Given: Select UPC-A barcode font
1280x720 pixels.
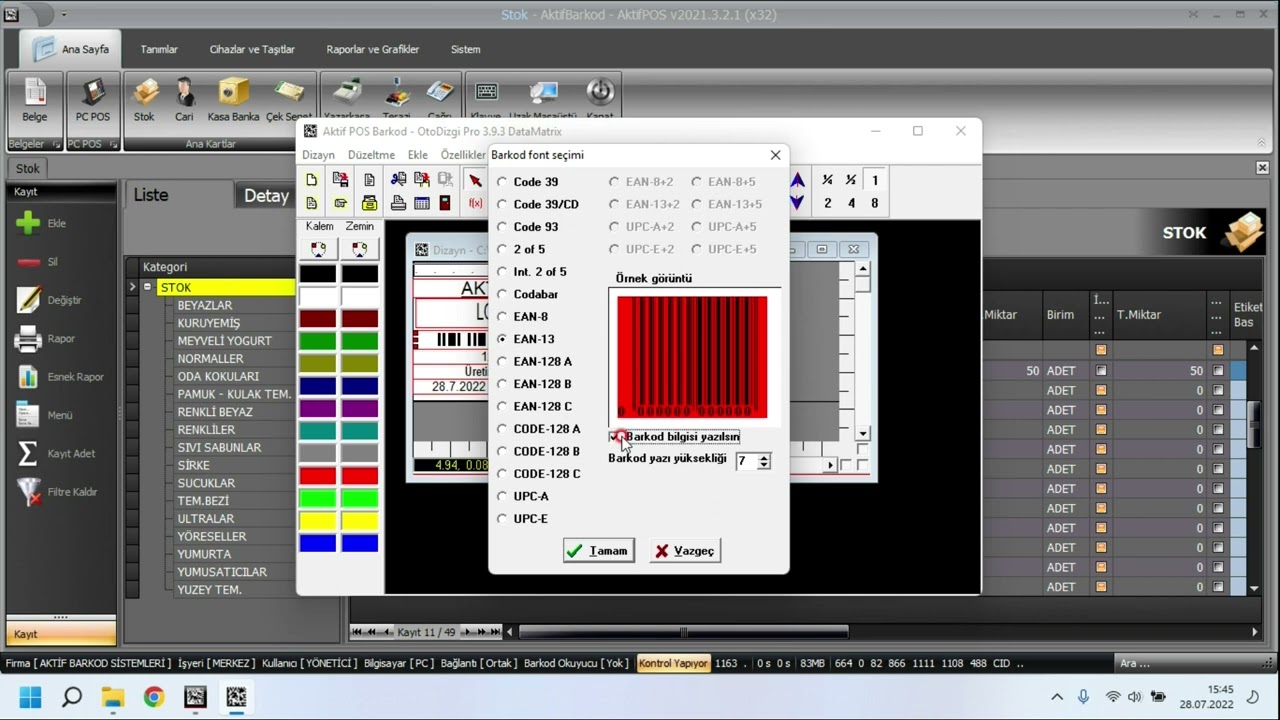Looking at the screenshot, I should (x=502, y=496).
